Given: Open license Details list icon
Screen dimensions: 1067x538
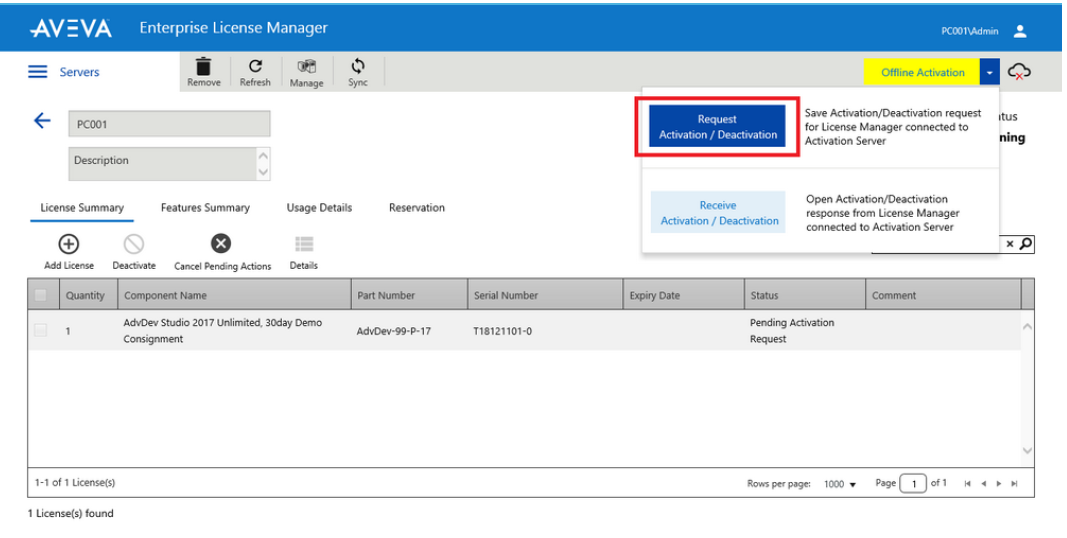Looking at the screenshot, I should click(x=303, y=243).
